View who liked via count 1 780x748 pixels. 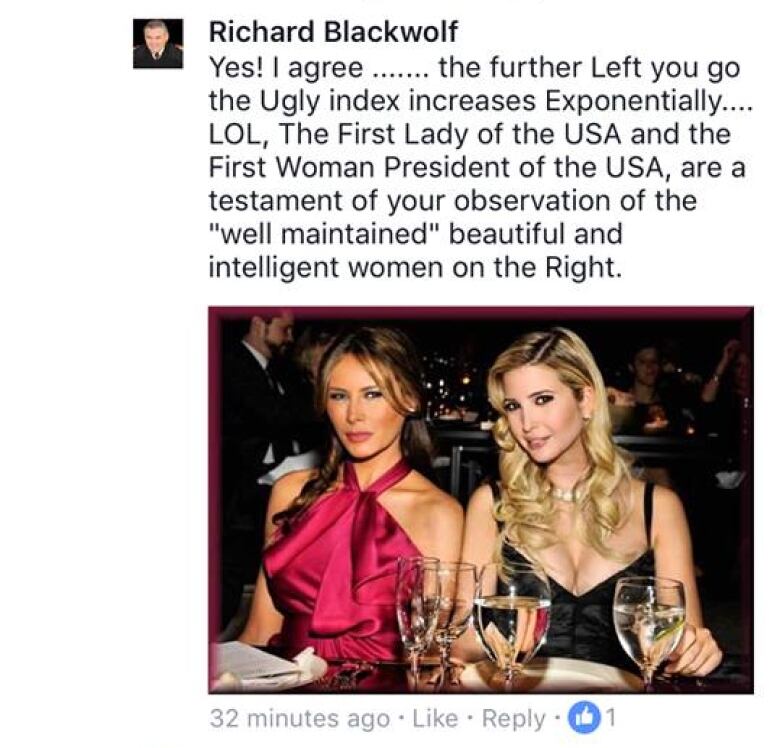[x=611, y=717]
